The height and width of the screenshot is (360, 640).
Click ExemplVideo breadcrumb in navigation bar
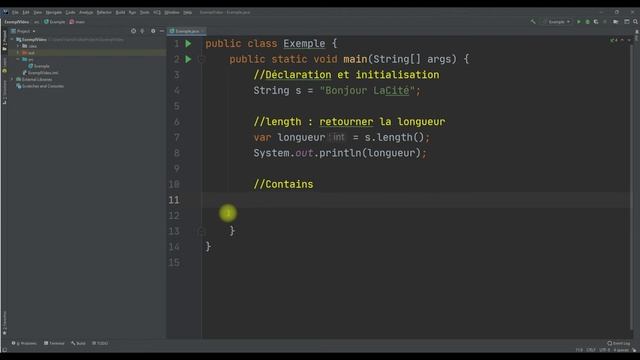coord(17,22)
